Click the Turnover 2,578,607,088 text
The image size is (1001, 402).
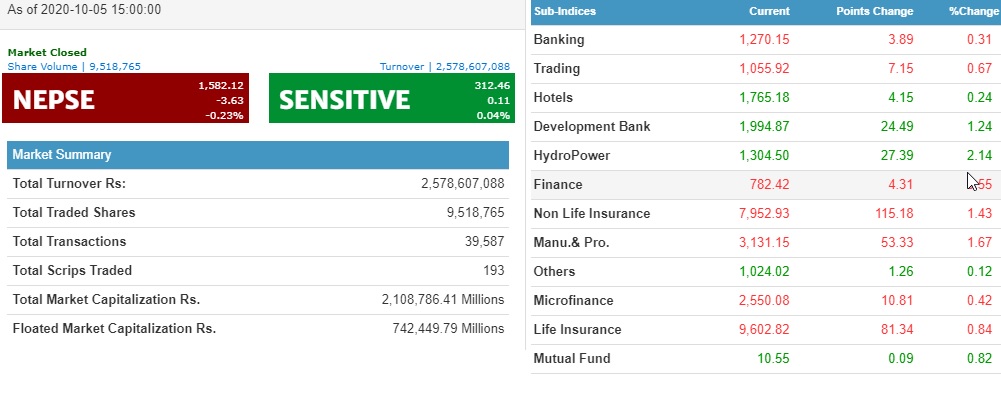[445, 66]
